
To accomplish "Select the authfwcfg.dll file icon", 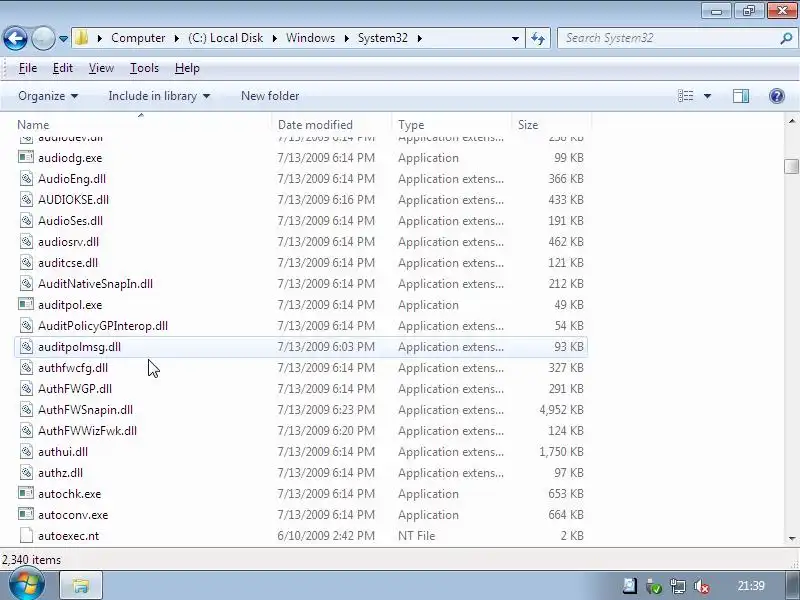I will click(26, 367).
